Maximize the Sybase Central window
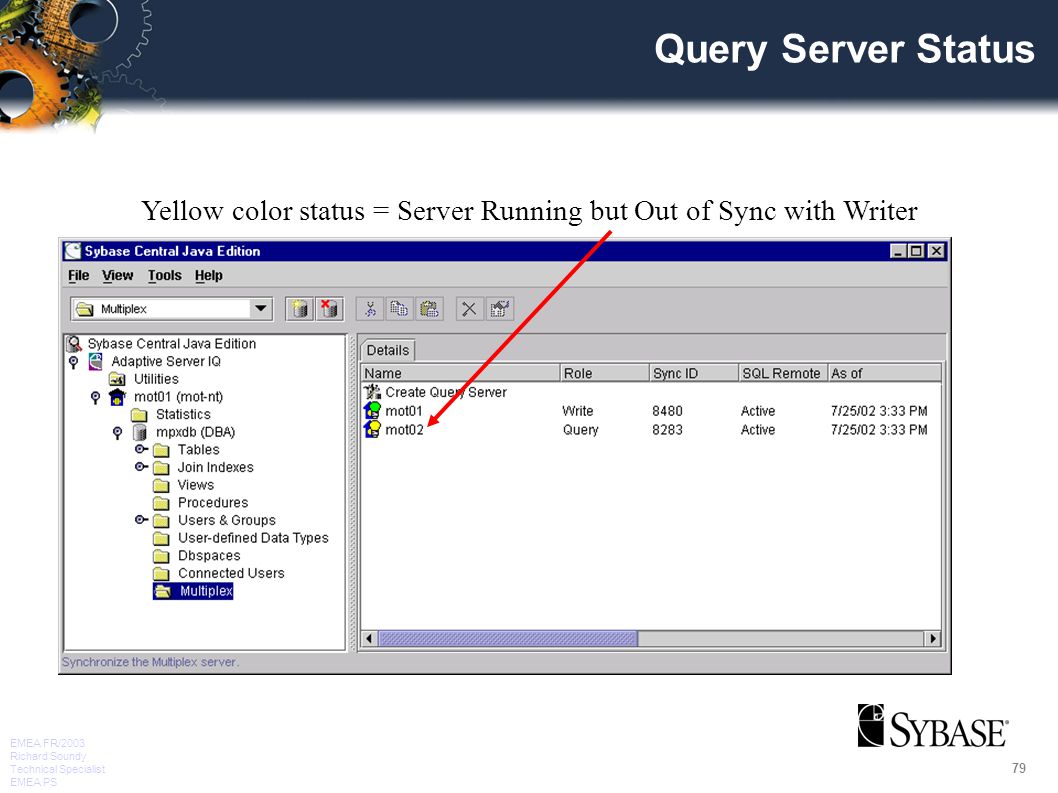The image size is (1058, 793). pos(916,251)
